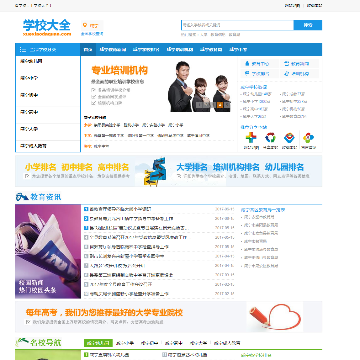The width and height of the screenshot is (360, 360).
Task: Click the 专业培训机构 banner heading
Action: (x=119, y=70)
